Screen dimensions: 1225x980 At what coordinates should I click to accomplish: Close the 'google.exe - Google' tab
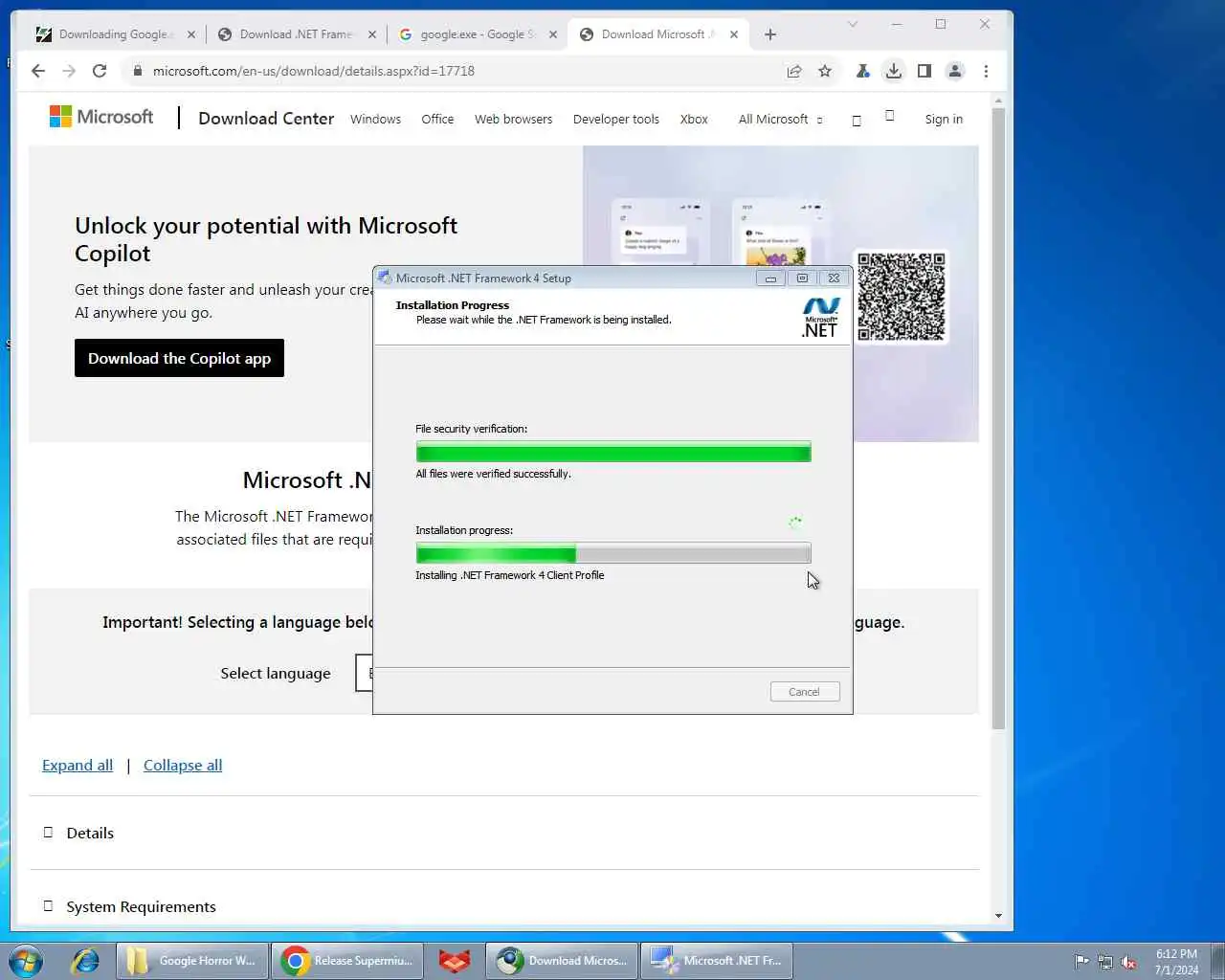[553, 34]
